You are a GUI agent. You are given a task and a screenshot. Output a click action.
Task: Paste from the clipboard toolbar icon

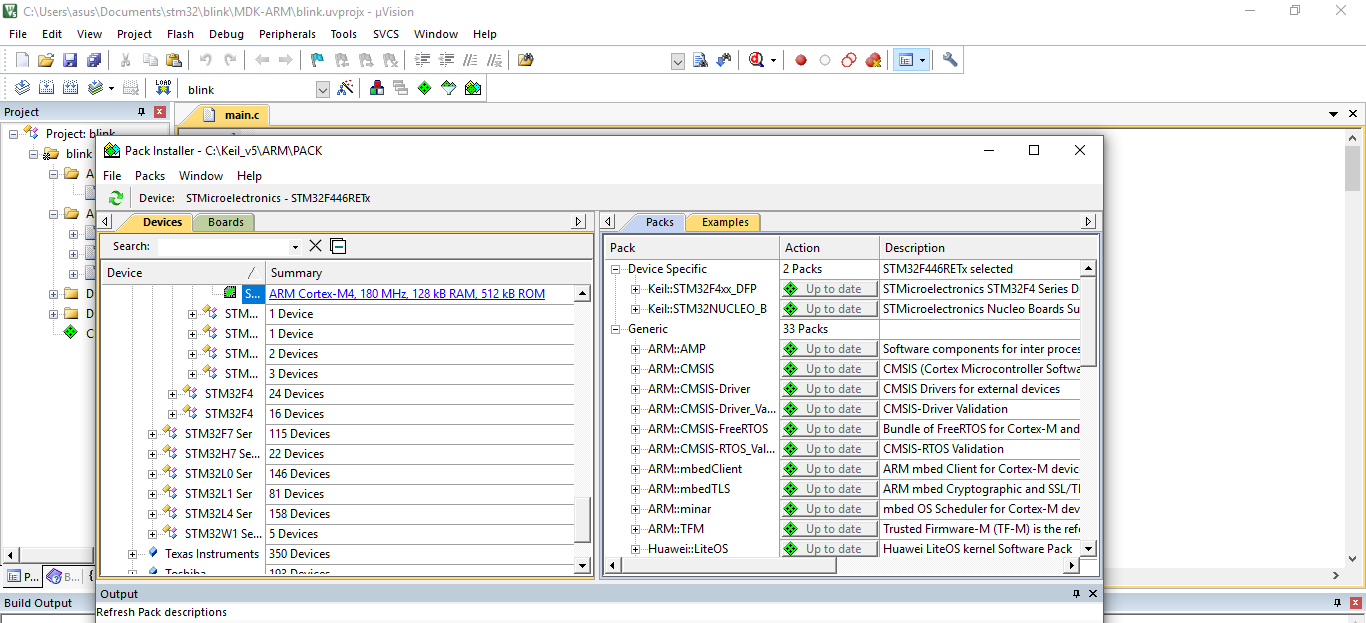174,60
